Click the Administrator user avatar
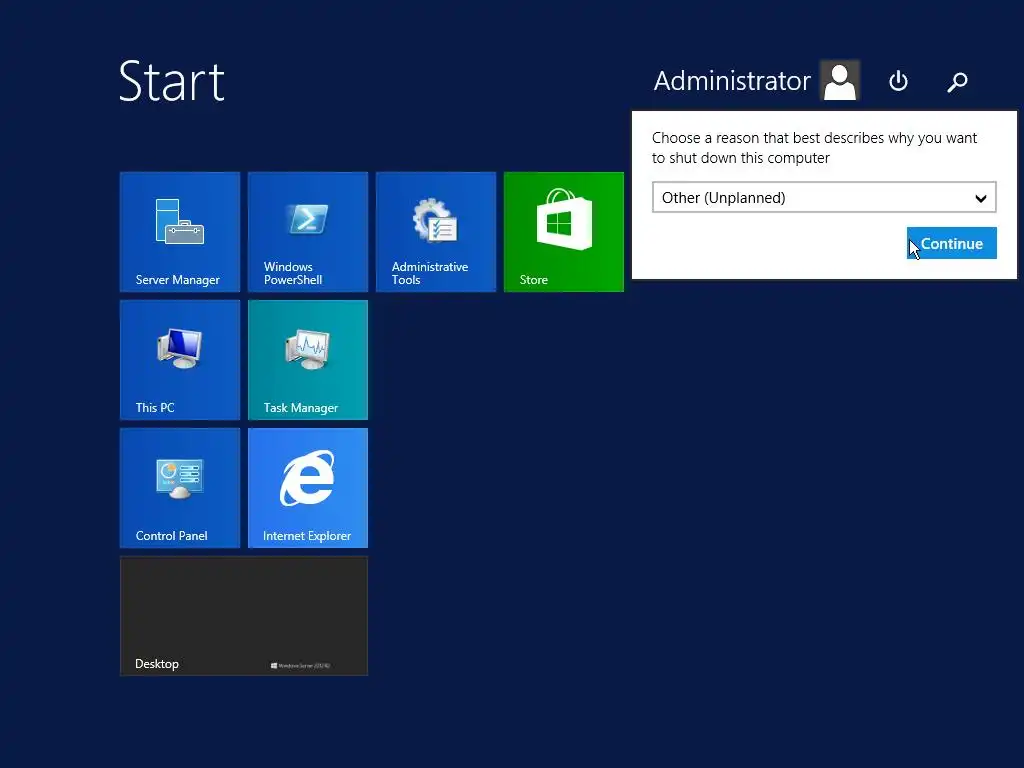1024x768 pixels. pos(840,80)
